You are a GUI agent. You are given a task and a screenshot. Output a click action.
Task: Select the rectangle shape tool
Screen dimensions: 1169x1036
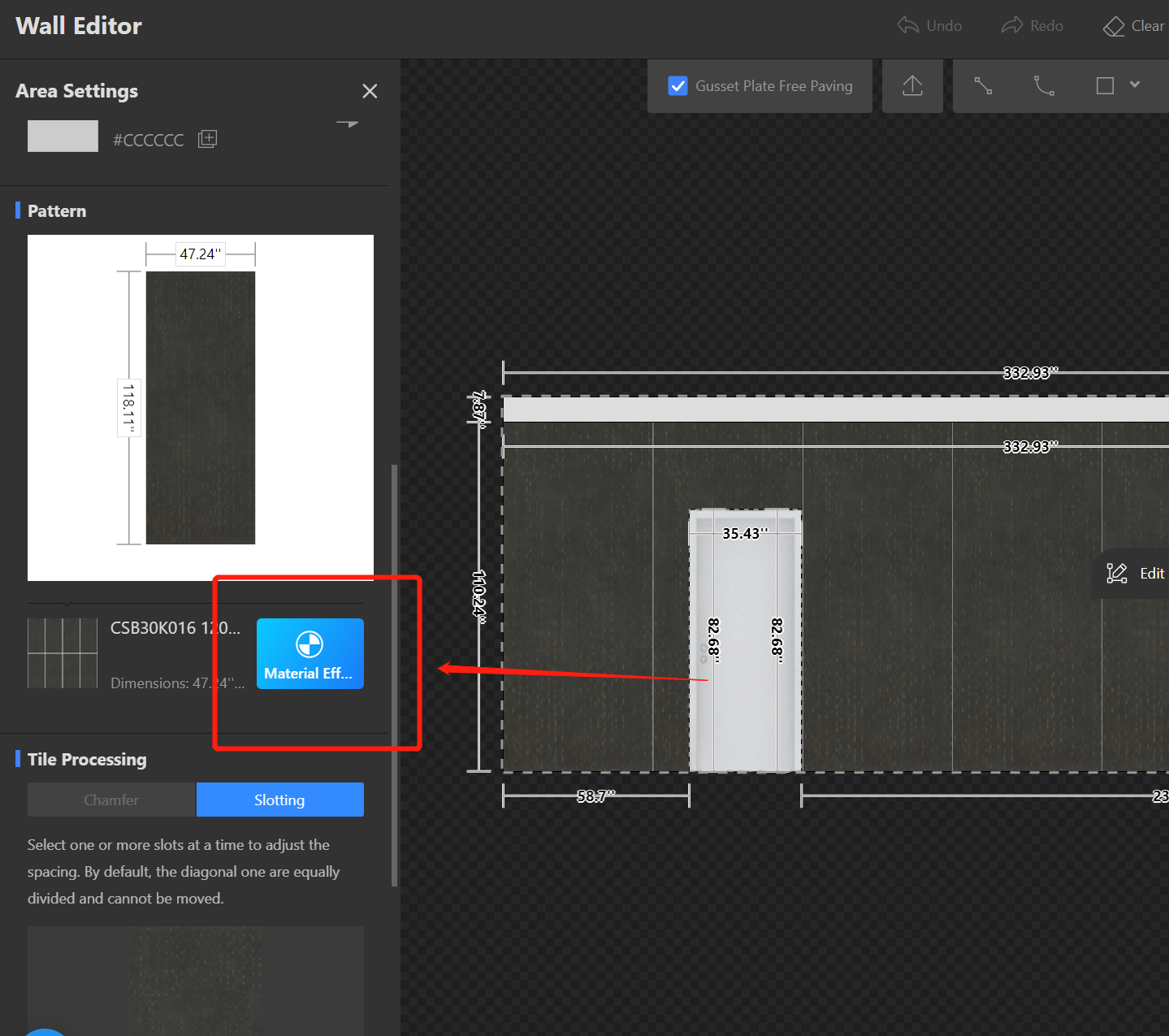click(x=1105, y=86)
